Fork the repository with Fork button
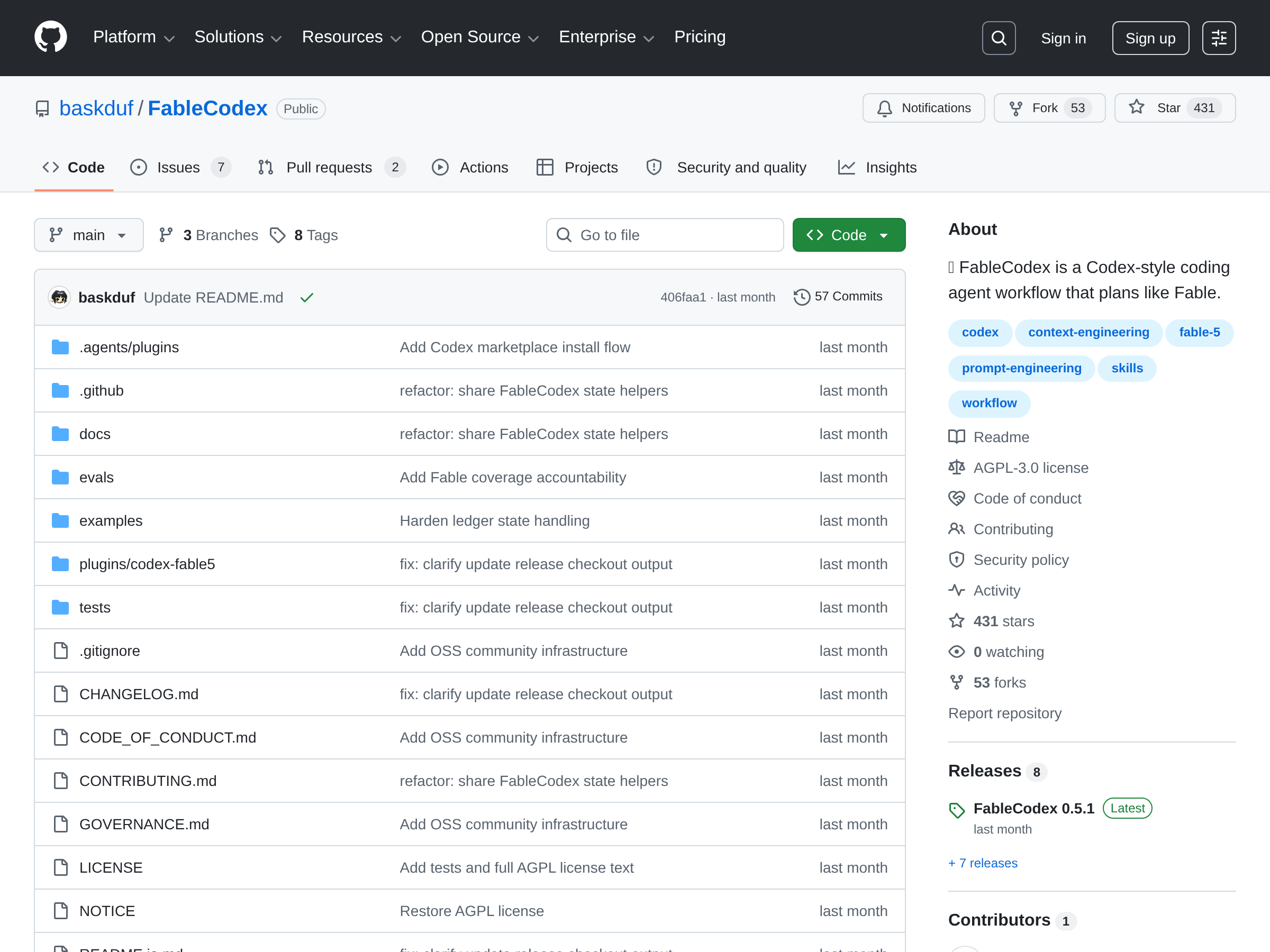This screenshot has width=1270, height=952. pyautogui.click(x=1049, y=108)
